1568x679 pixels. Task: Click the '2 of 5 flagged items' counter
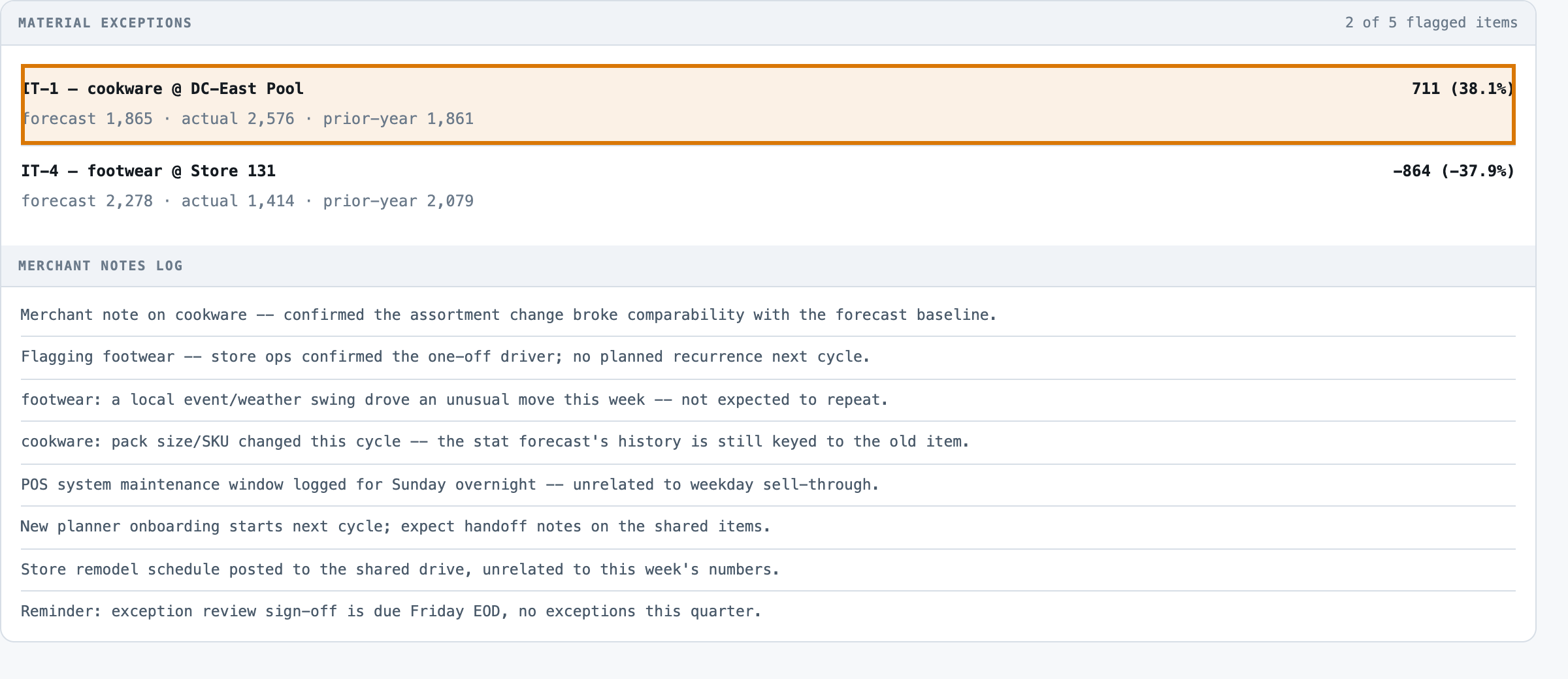pos(1431,23)
